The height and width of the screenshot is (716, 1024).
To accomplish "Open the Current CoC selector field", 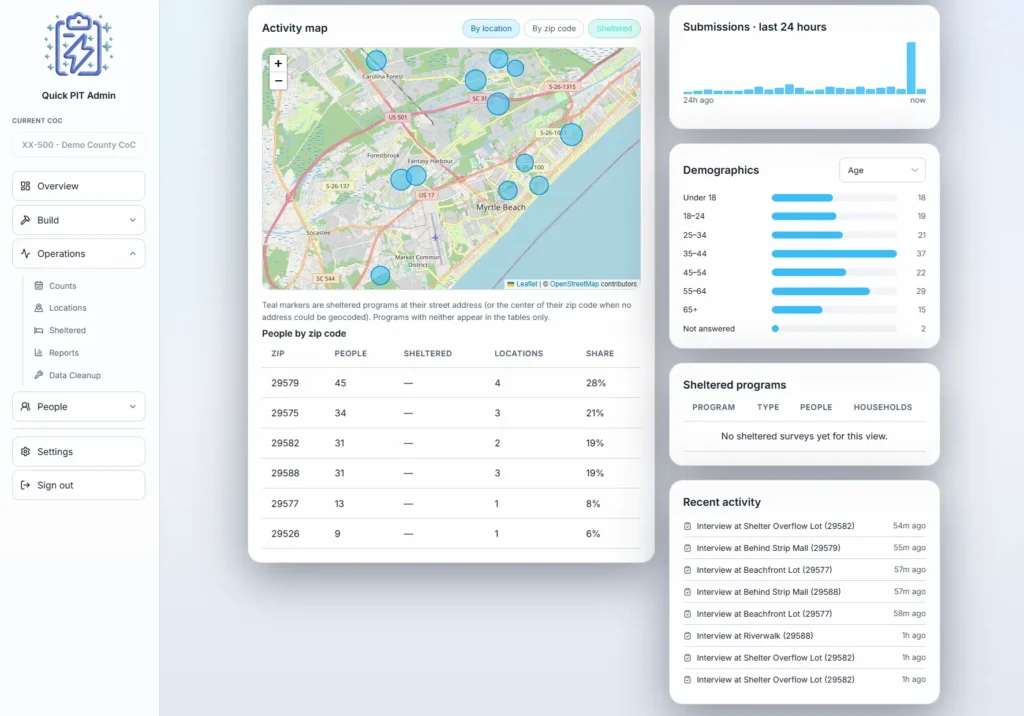I will point(78,145).
